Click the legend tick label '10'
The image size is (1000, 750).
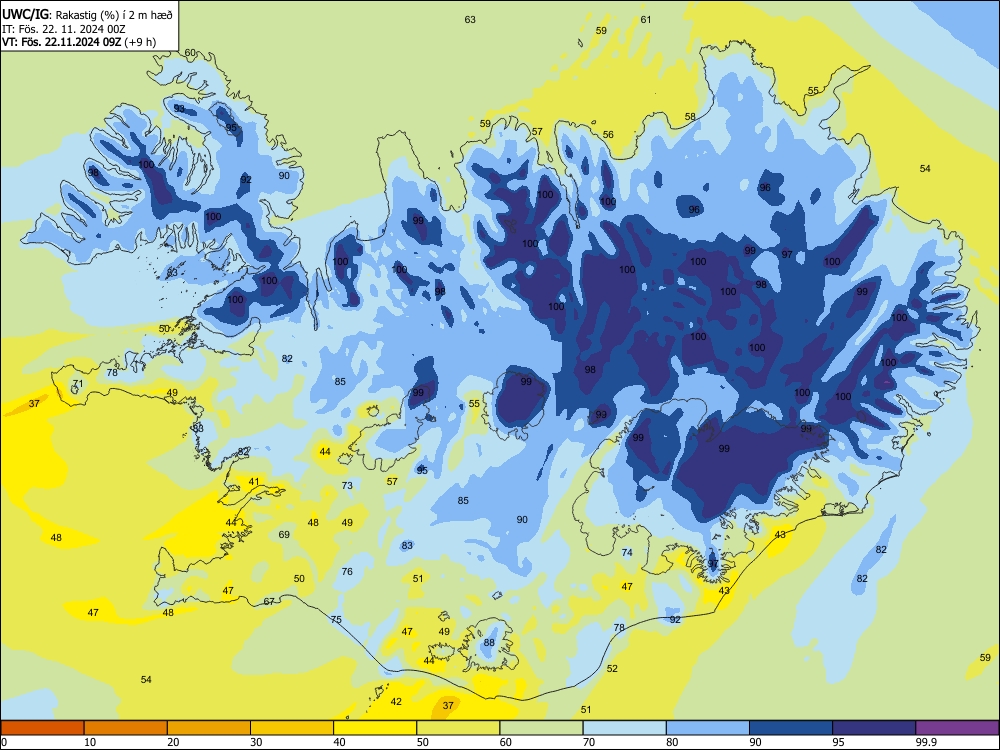(90, 742)
